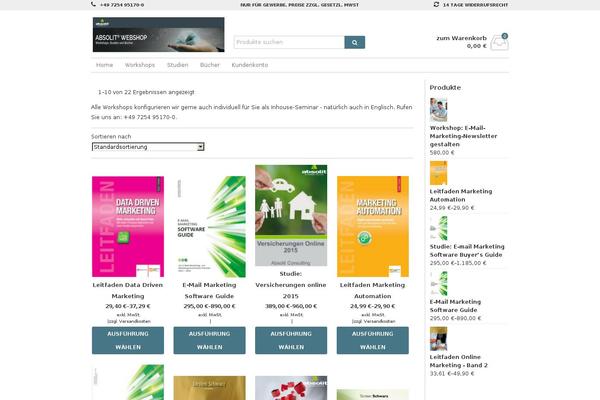The height and width of the screenshot is (400, 600).
Task: Click the refresh icon beside Widerrufsrecht
Action: [436, 5]
